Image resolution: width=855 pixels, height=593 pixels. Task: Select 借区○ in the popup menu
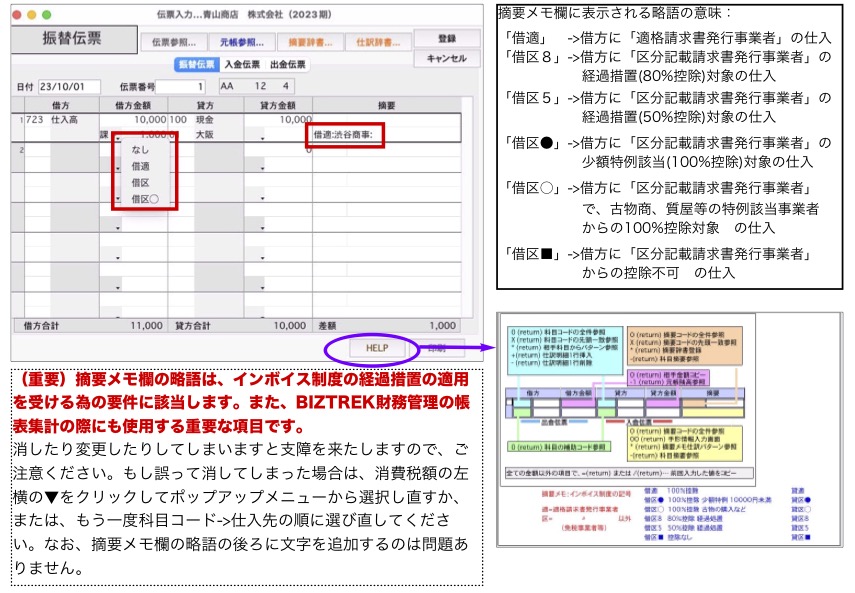tap(145, 199)
